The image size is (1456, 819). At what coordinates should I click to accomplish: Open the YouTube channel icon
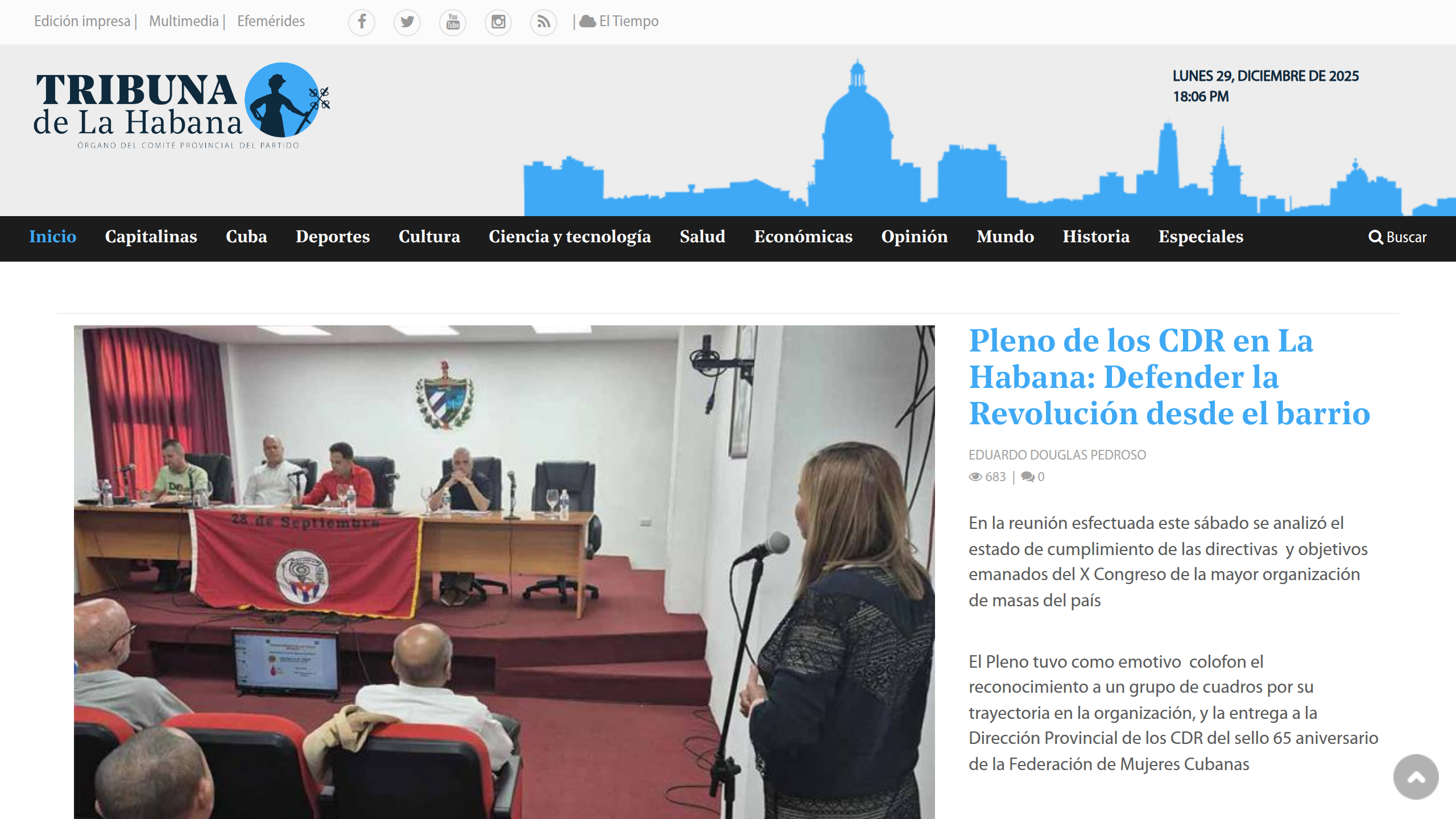[x=453, y=22]
